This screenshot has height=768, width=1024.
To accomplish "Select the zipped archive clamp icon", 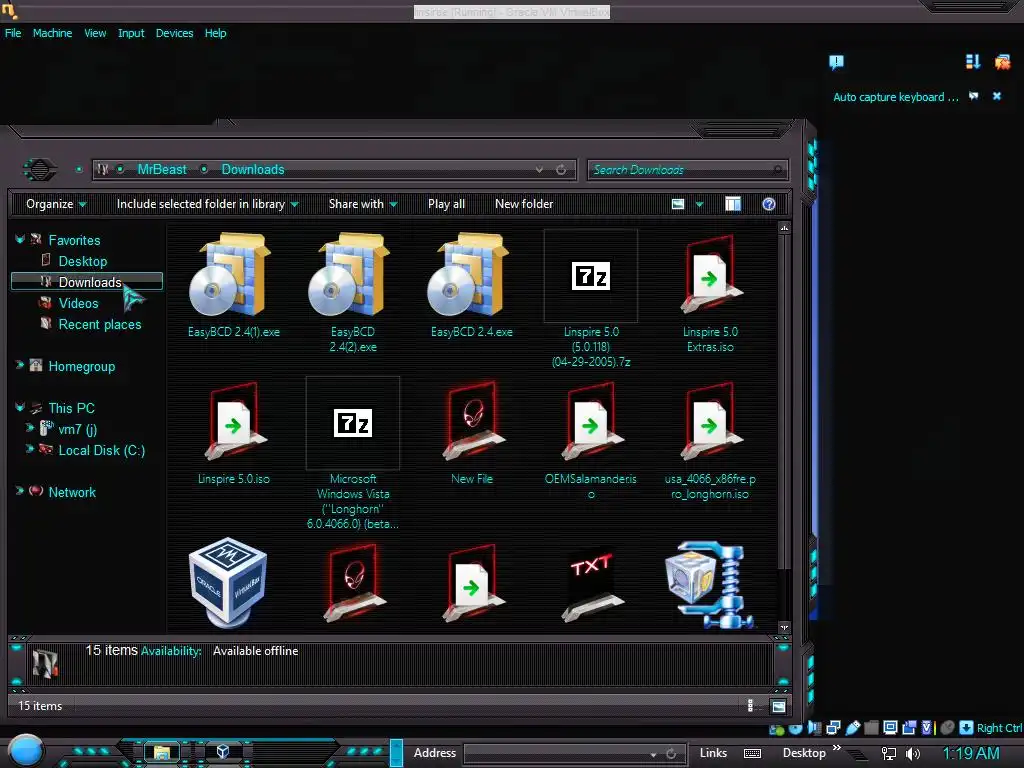I will 709,584.
